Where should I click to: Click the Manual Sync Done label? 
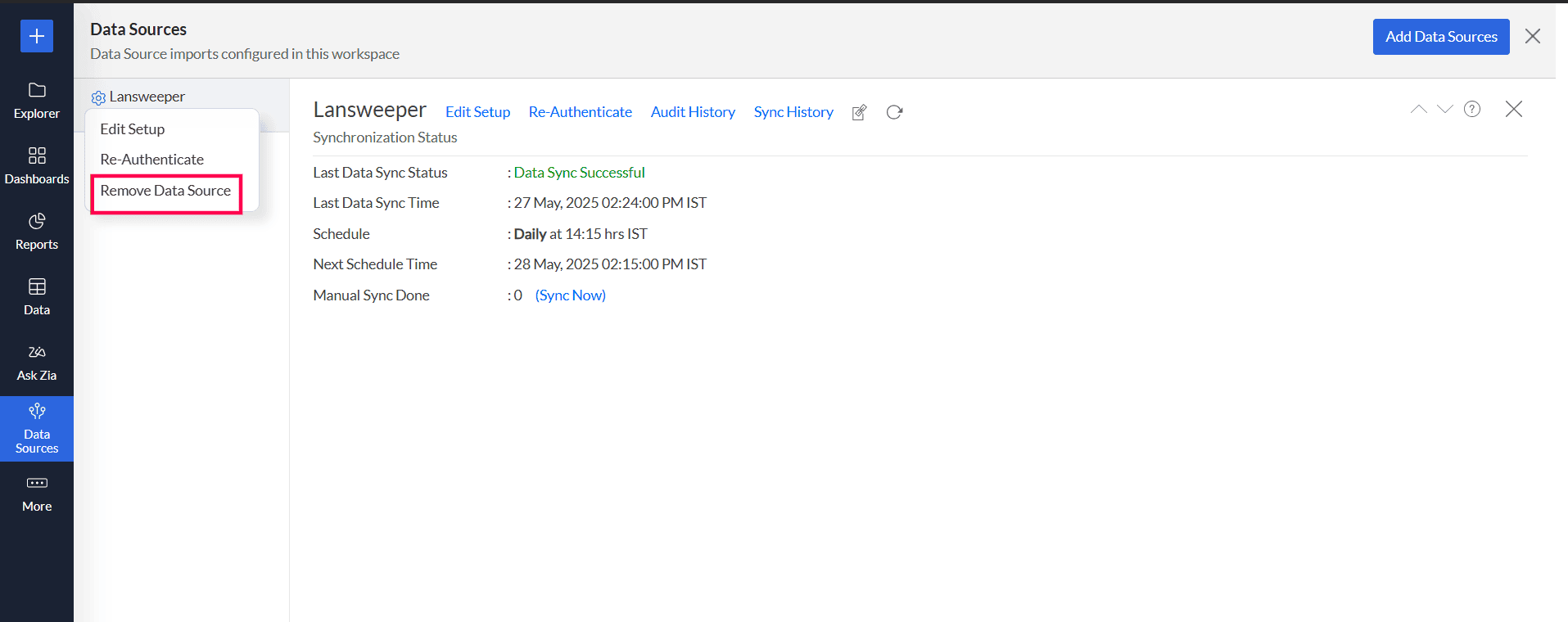372,295
